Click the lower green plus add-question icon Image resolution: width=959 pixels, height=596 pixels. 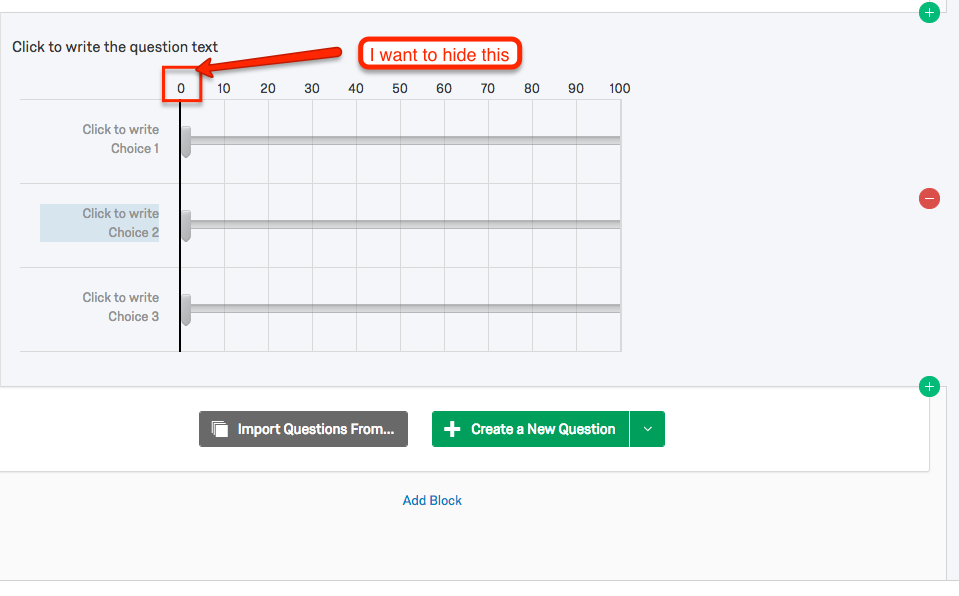click(x=929, y=386)
